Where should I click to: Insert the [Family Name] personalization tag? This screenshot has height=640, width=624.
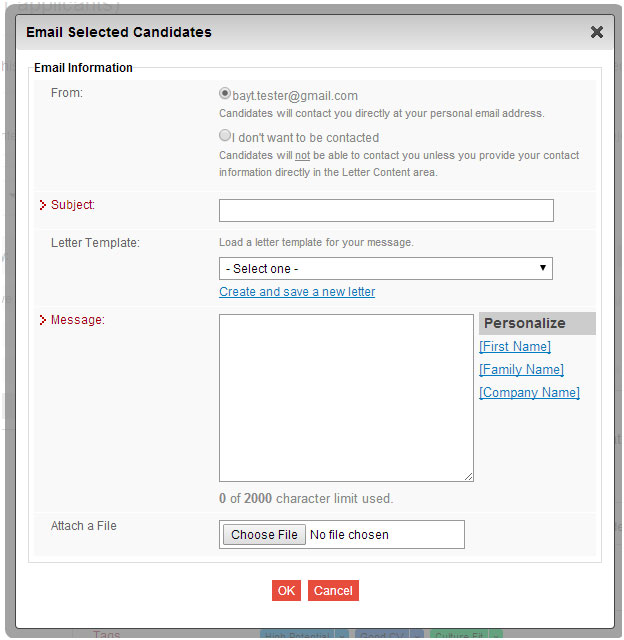521,370
